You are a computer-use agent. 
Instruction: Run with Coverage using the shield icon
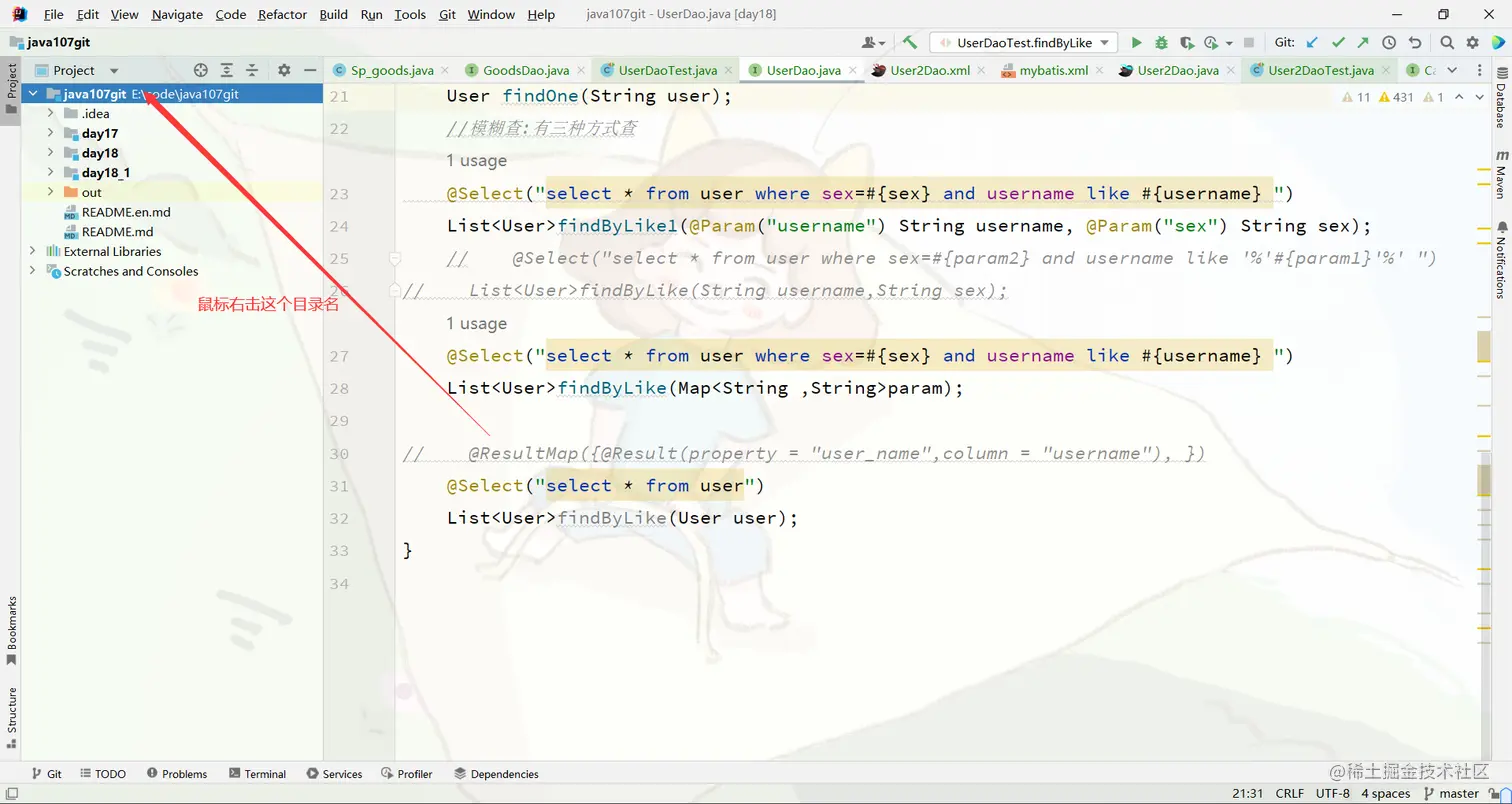pos(1186,43)
